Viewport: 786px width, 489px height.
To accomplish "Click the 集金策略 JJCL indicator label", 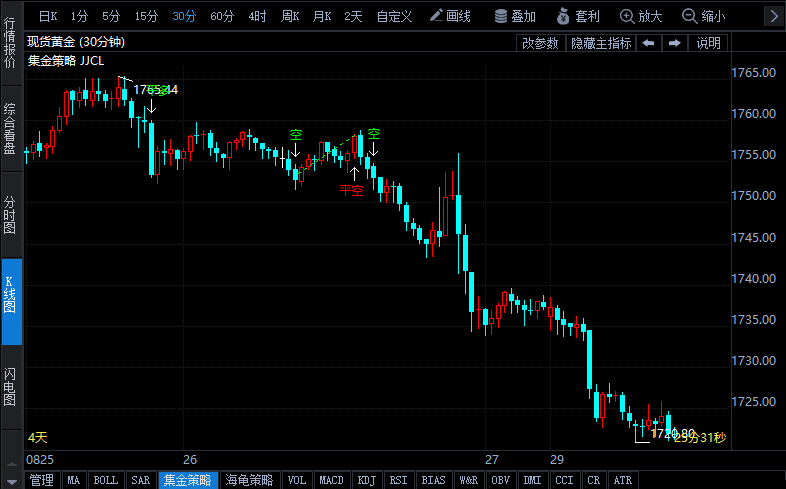I will (66, 61).
